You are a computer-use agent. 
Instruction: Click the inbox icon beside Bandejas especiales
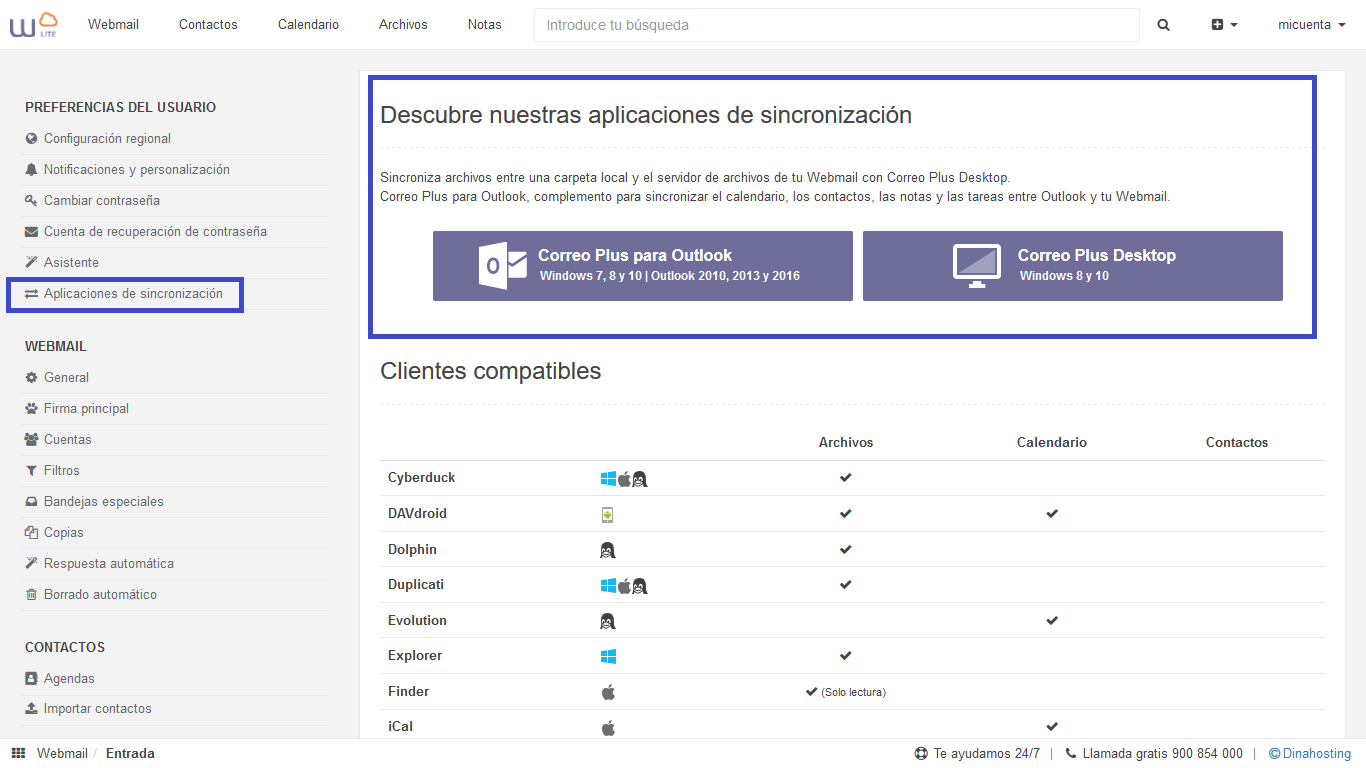pyautogui.click(x=31, y=502)
